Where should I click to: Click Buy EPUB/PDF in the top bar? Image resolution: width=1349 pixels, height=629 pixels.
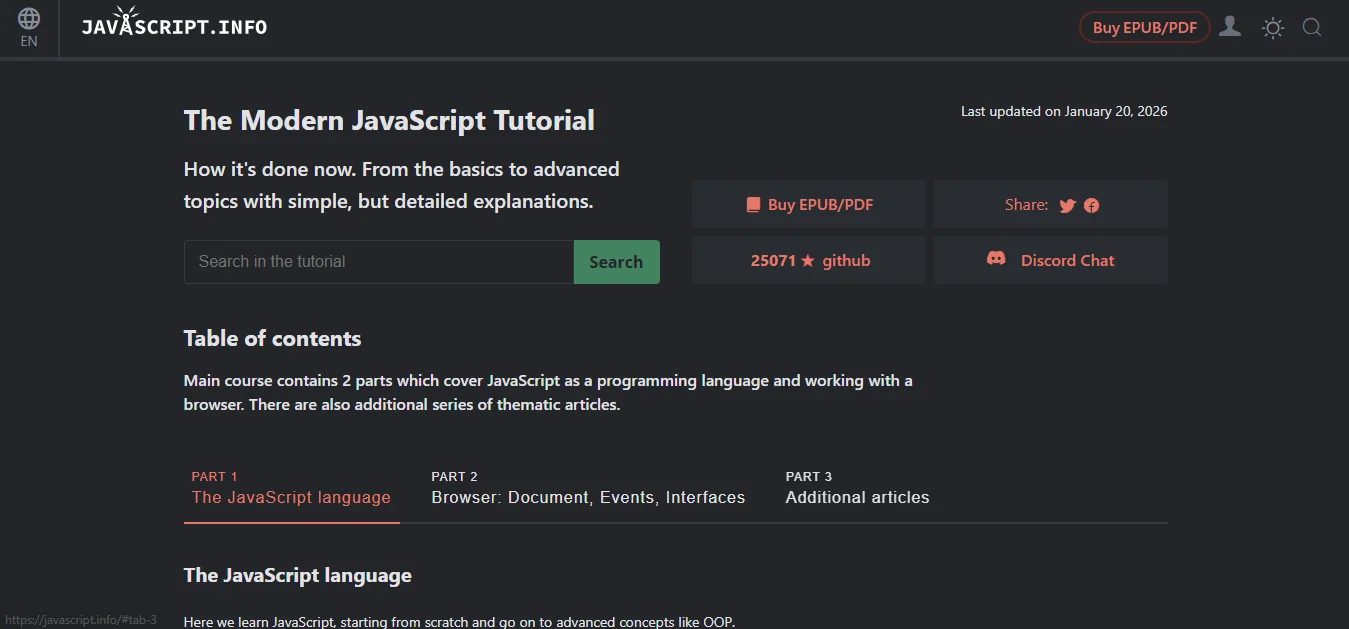(x=1144, y=27)
